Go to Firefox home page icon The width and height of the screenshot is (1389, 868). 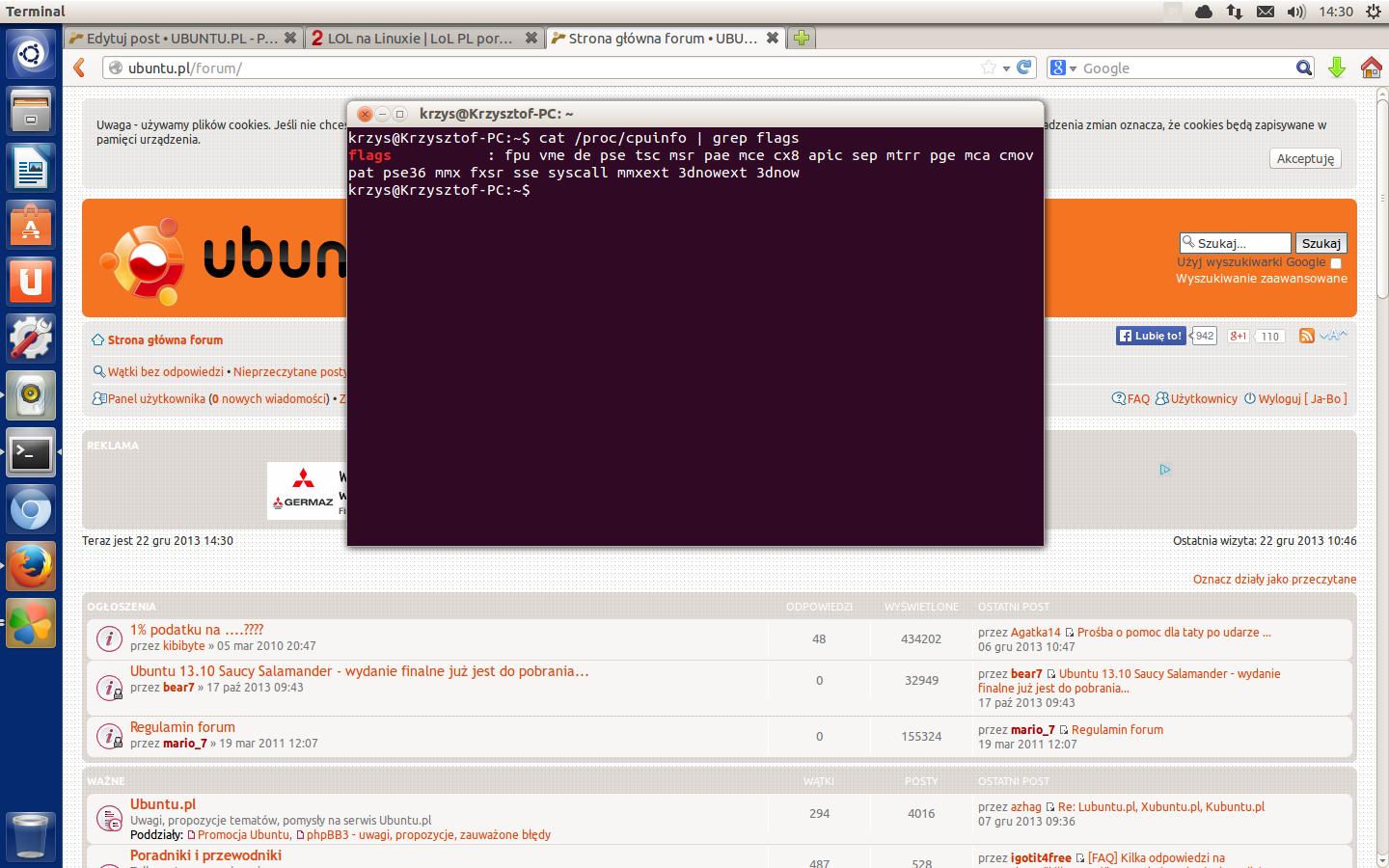[x=1371, y=68]
